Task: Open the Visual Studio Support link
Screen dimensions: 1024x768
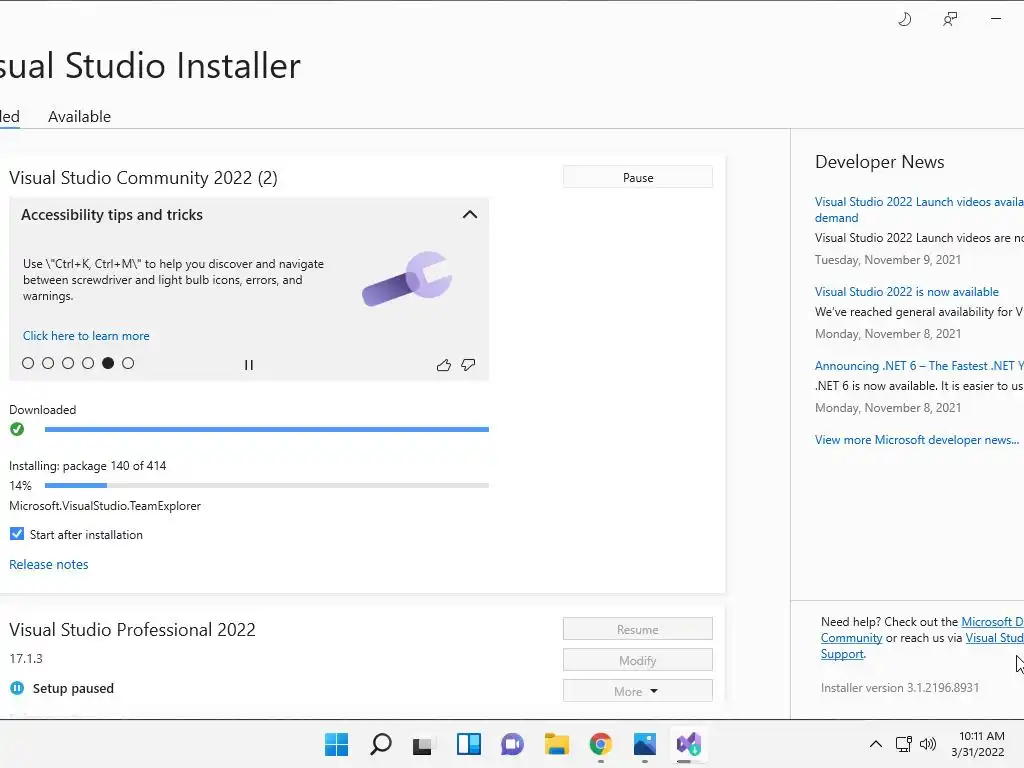Action: click(995, 638)
